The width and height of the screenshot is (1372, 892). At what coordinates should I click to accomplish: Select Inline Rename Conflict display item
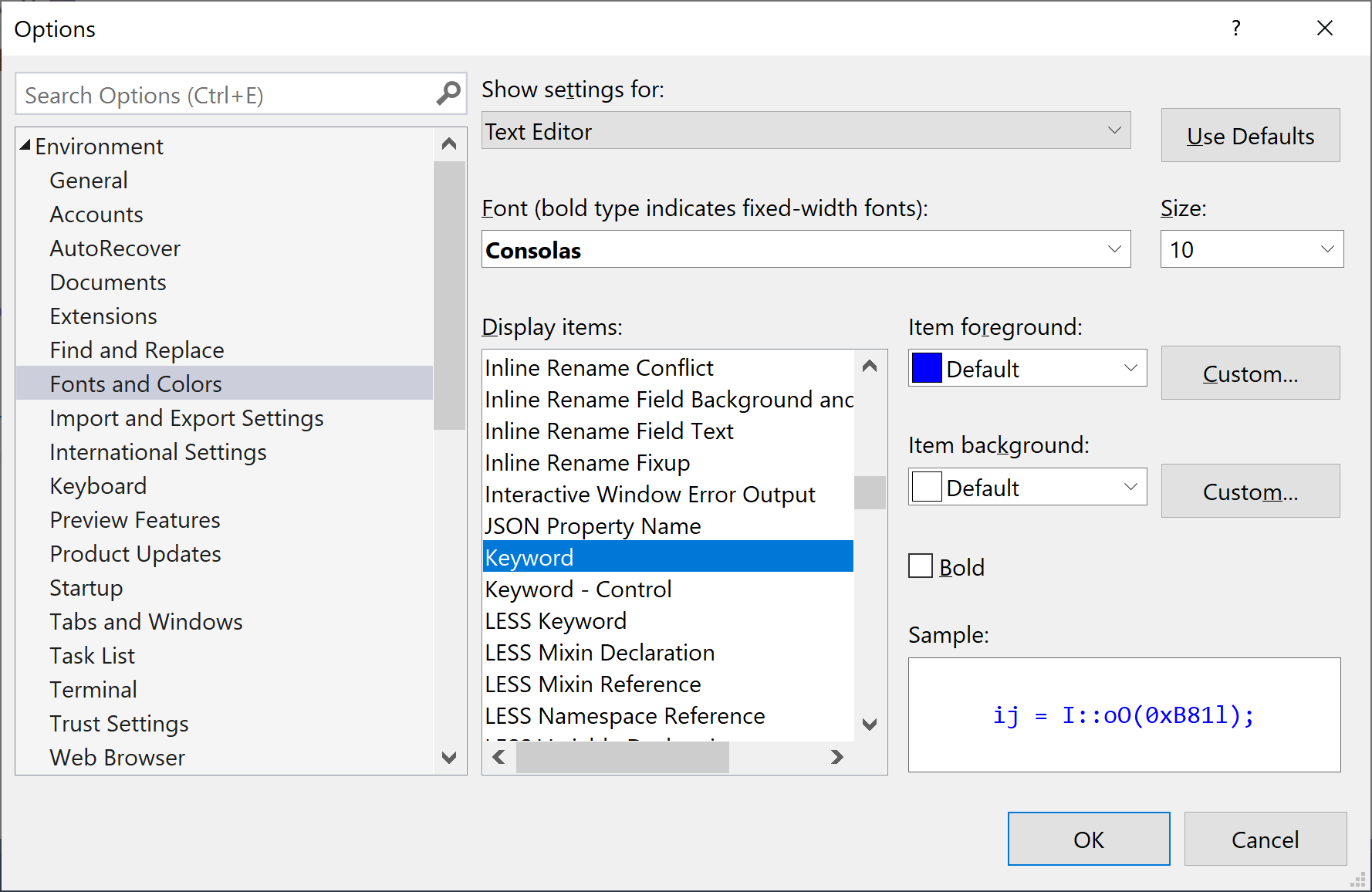point(668,367)
